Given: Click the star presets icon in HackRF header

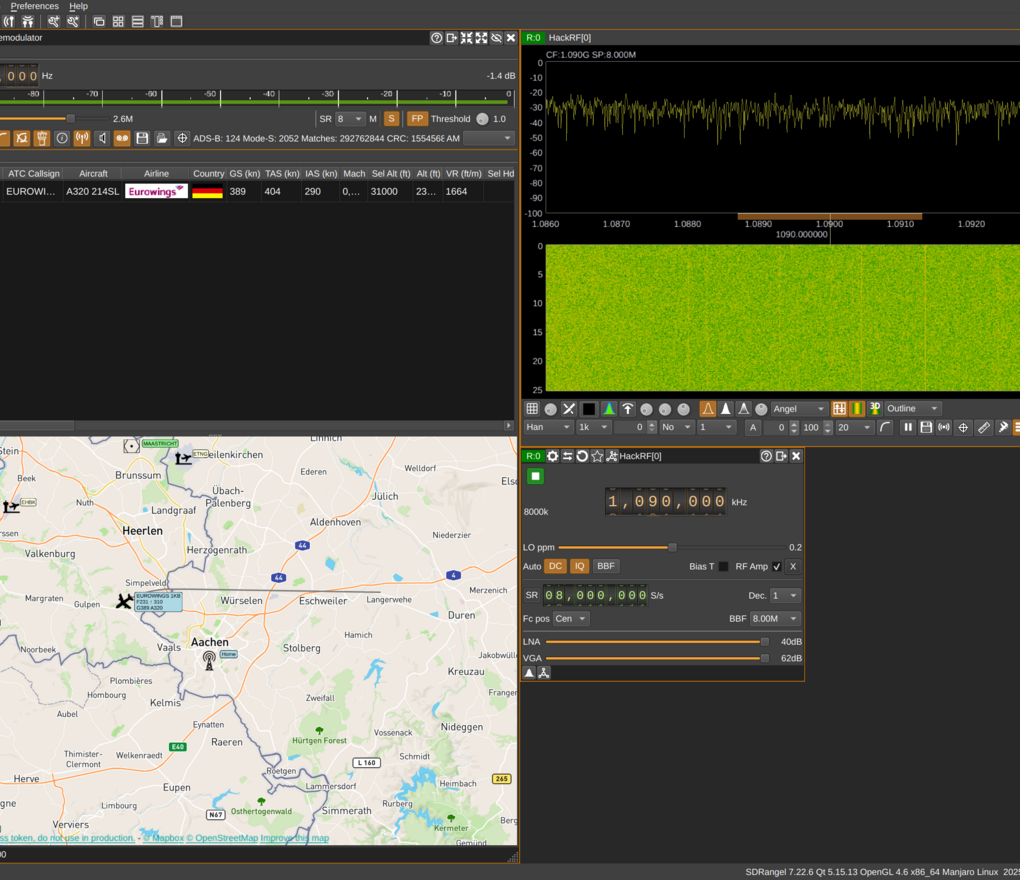Looking at the screenshot, I should tap(597, 456).
